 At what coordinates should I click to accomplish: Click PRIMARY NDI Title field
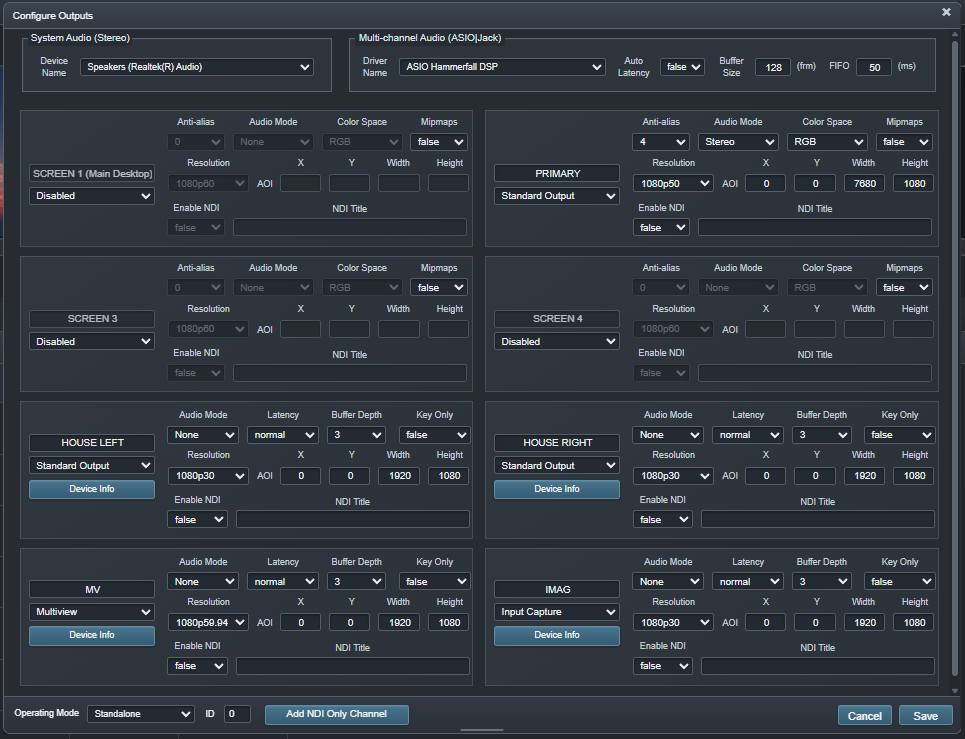click(x=815, y=228)
